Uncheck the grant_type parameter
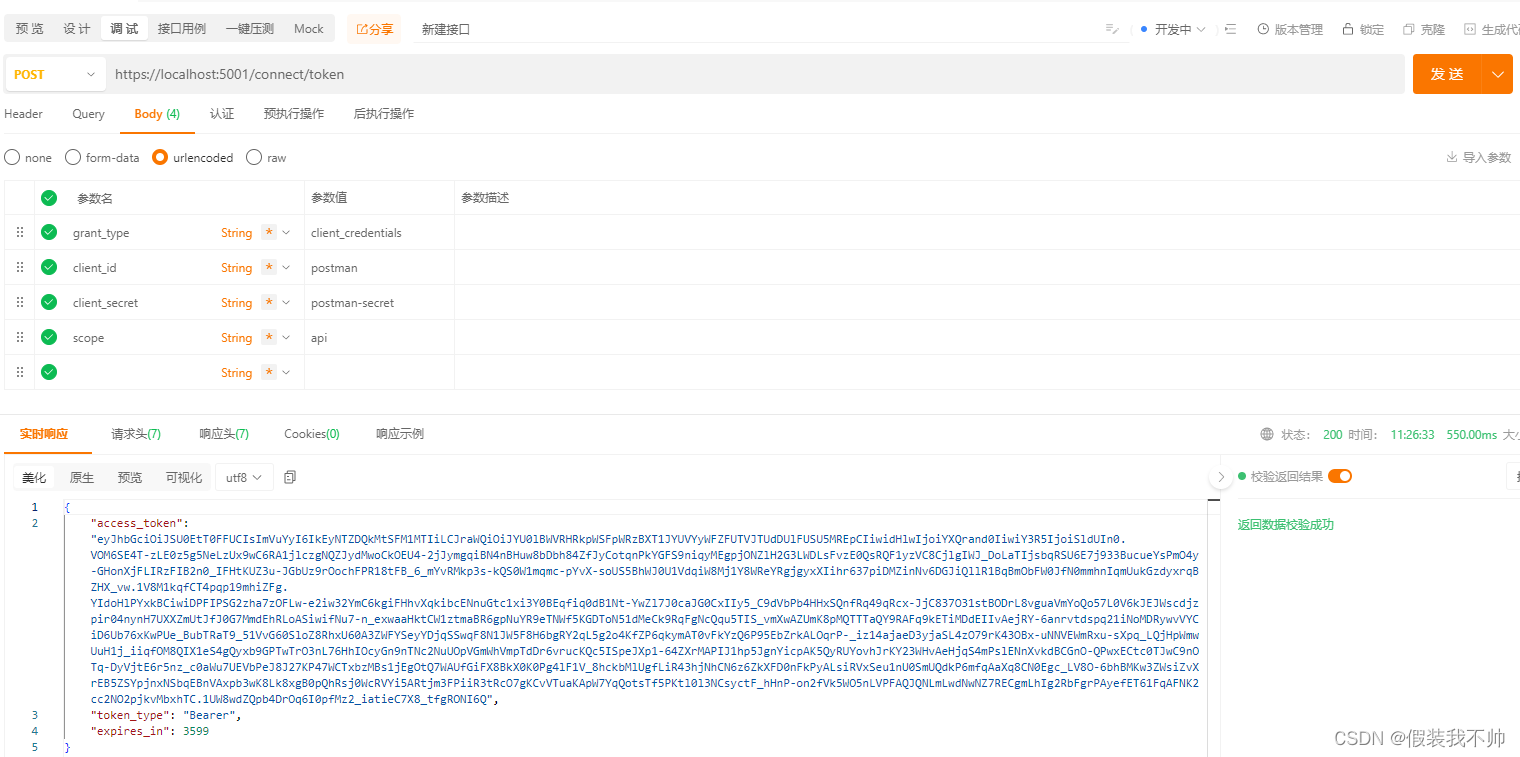Viewport: 1520px width, 757px height. [x=49, y=232]
